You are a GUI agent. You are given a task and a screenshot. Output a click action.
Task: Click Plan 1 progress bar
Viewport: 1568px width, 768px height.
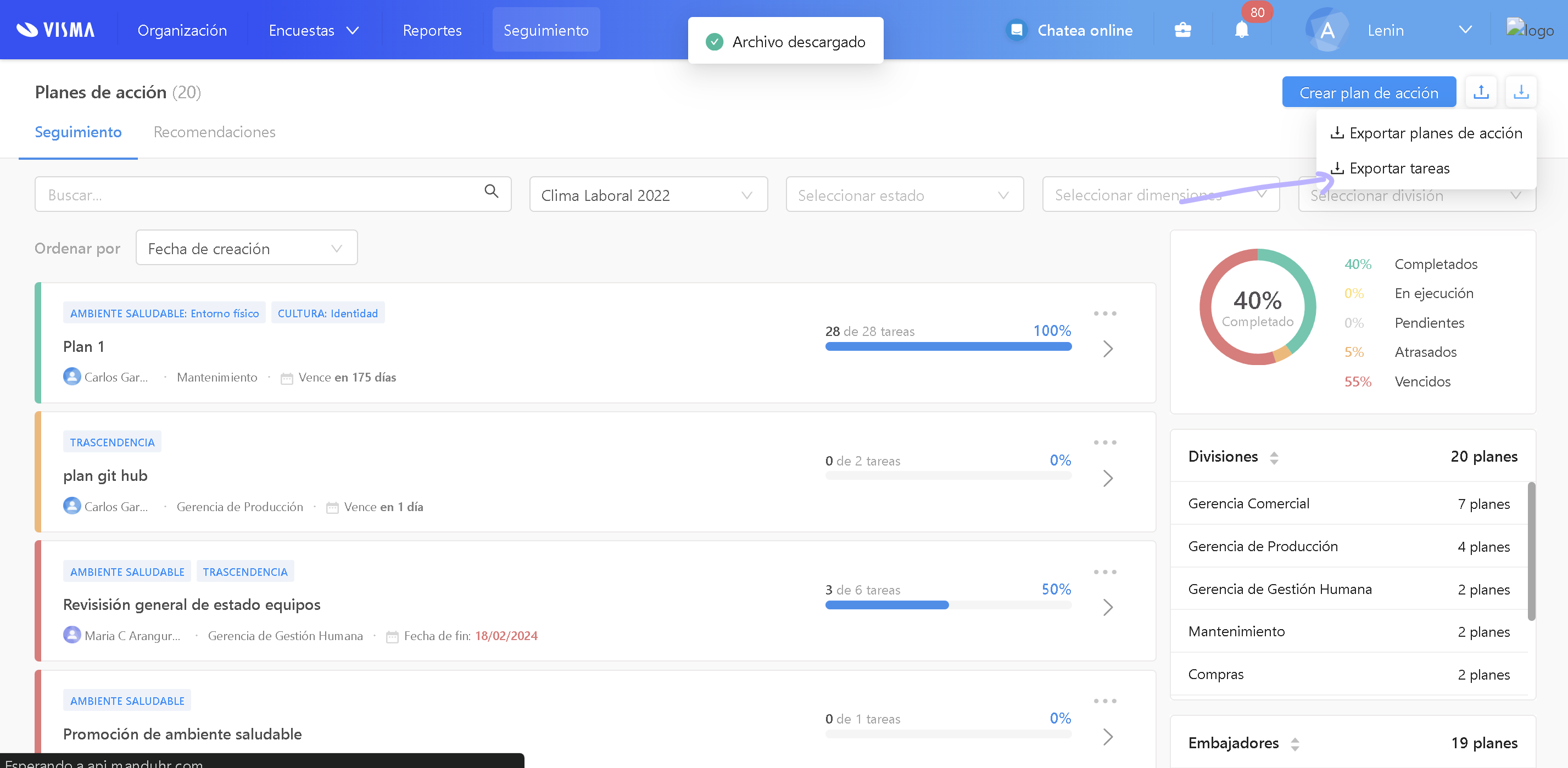pyautogui.click(x=948, y=346)
